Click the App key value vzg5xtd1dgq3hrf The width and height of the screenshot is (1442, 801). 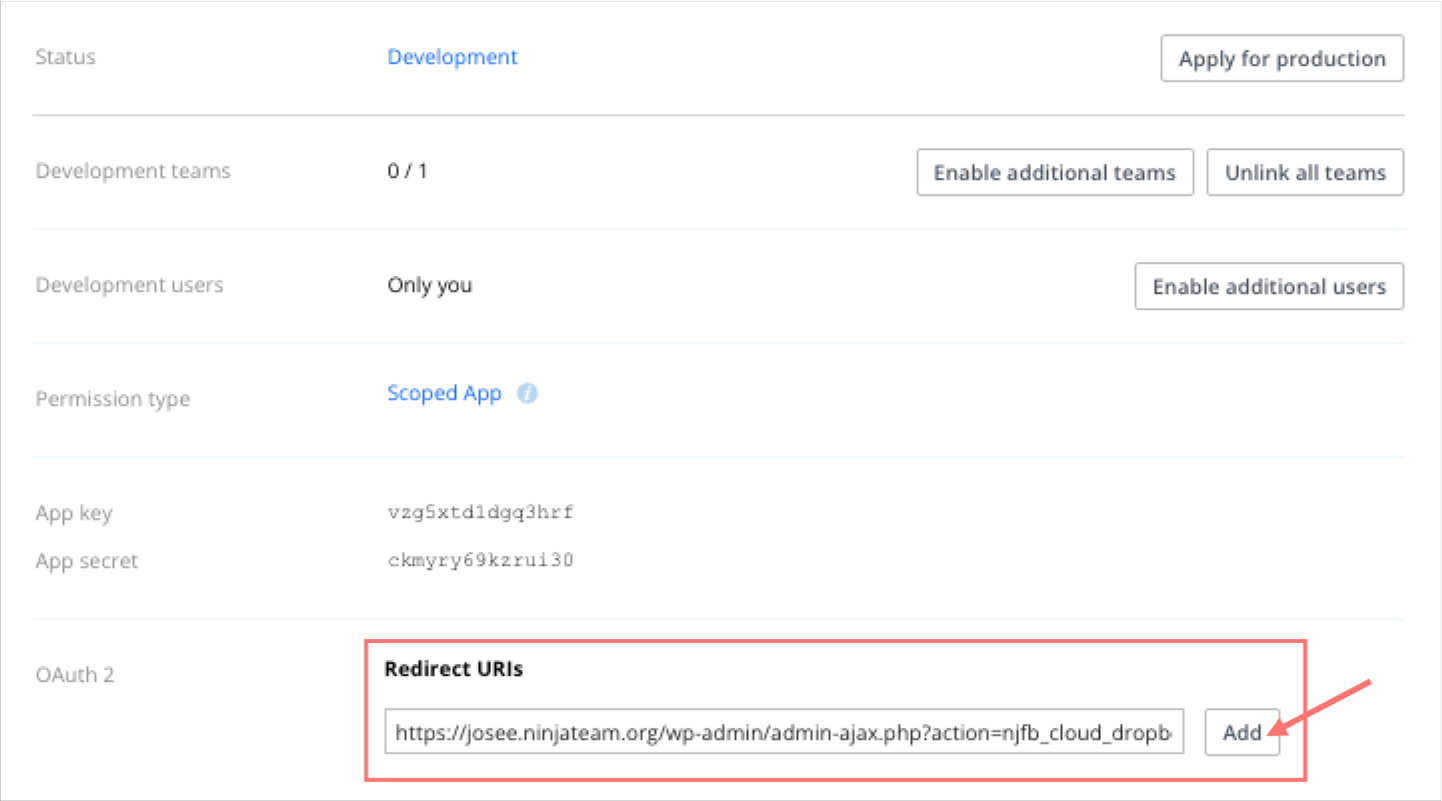pos(480,513)
